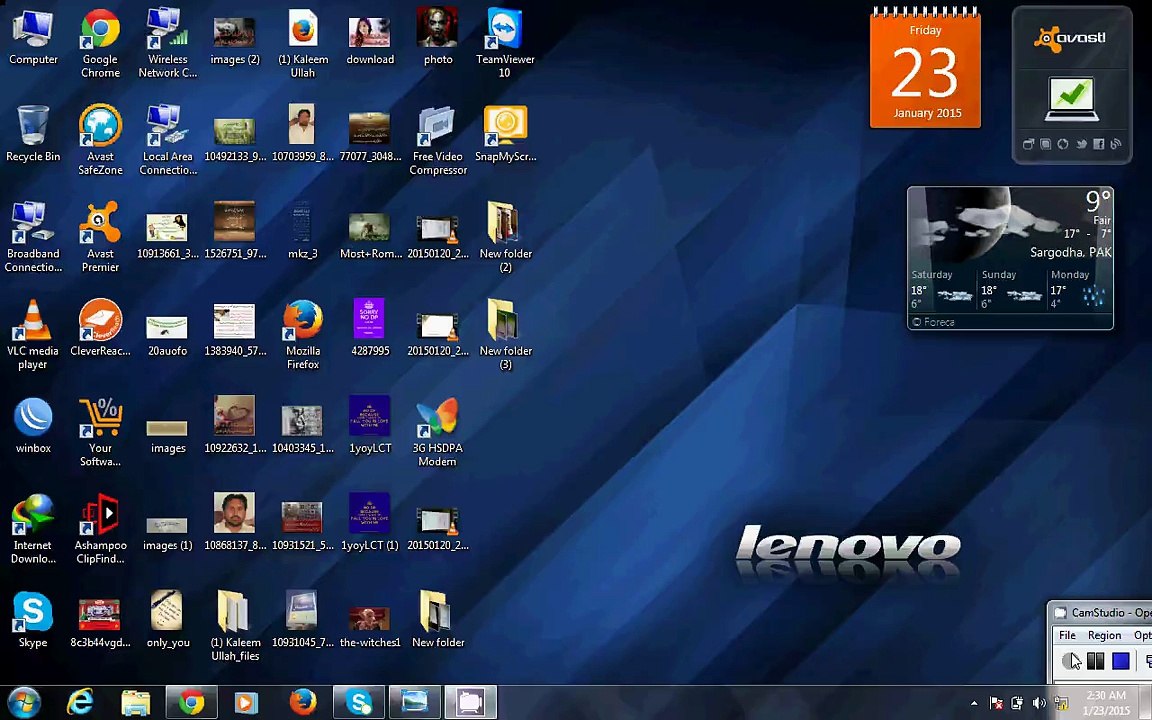Select the 4287995 purple image file
Screen dimensions: 1152x720
click(370, 328)
